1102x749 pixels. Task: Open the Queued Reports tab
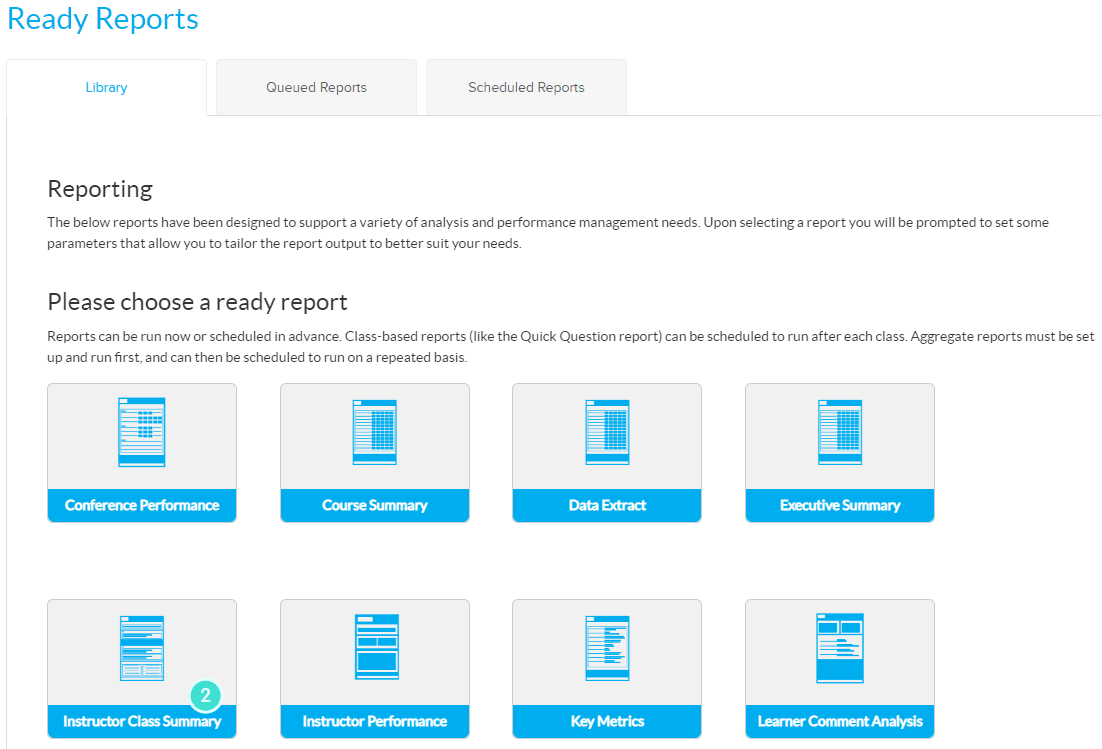[316, 88]
